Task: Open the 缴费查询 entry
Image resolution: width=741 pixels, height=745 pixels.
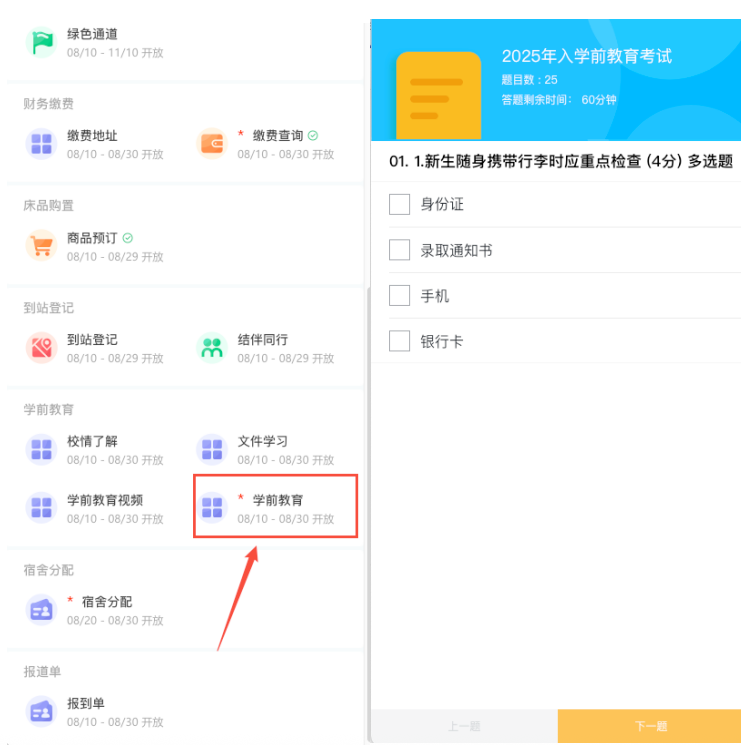Action: [x=278, y=136]
